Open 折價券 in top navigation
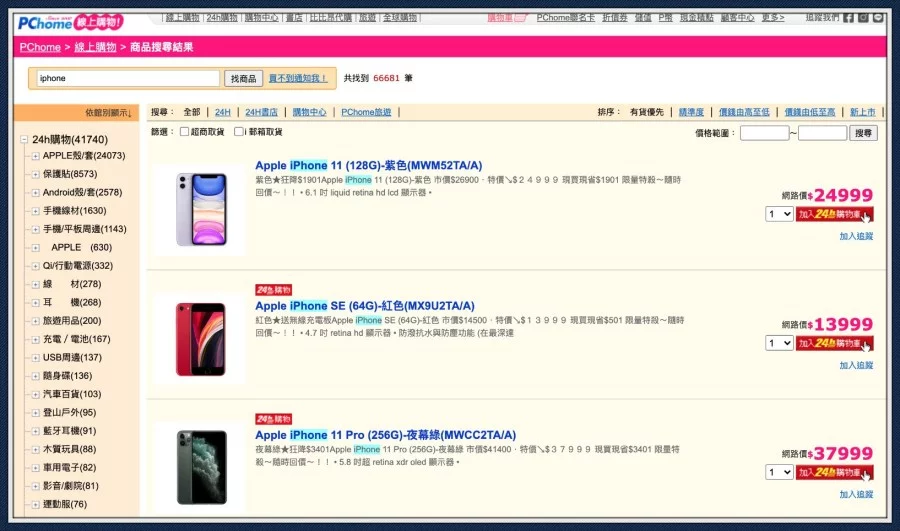The width and height of the screenshot is (900, 531). pos(615,18)
